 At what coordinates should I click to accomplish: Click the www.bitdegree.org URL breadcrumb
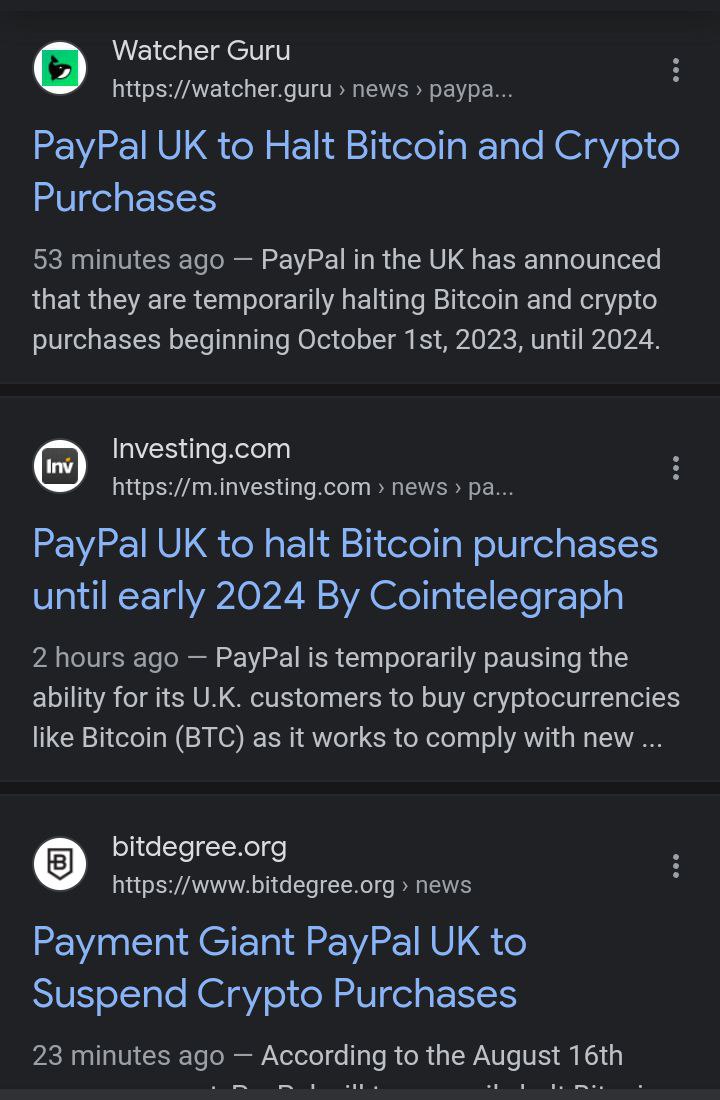click(291, 885)
